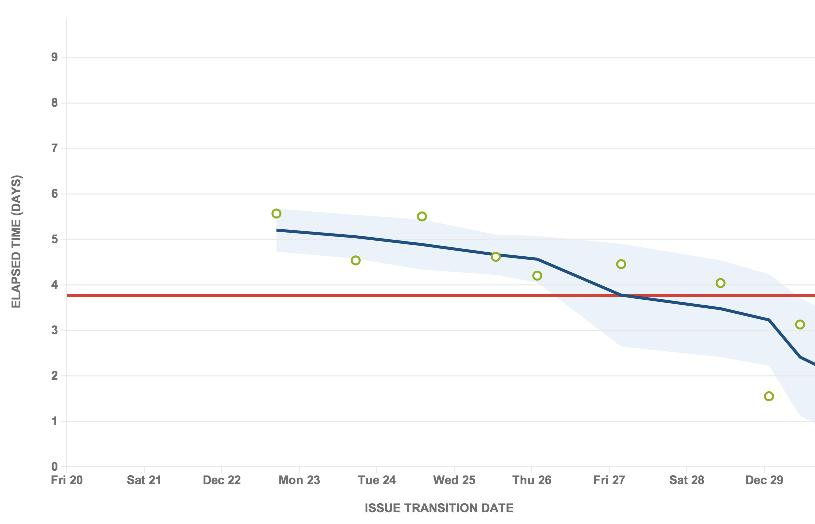Select the Mon 23 date label
815x524 pixels.
pyautogui.click(x=299, y=480)
